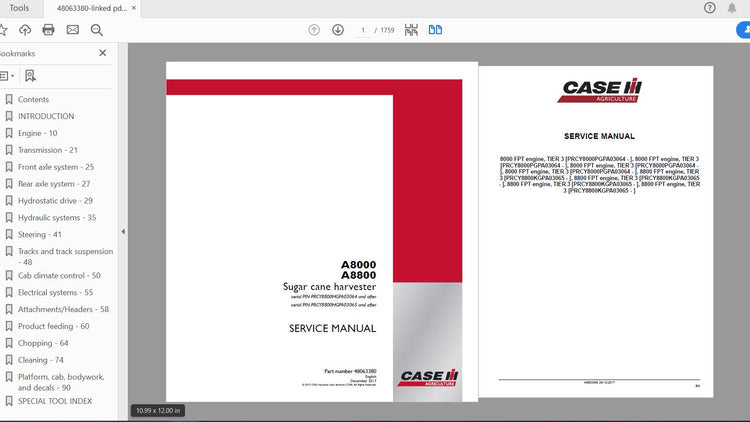Click the fit page scrolling mode icon
This screenshot has width=750, height=422.
pyautogui.click(x=411, y=30)
